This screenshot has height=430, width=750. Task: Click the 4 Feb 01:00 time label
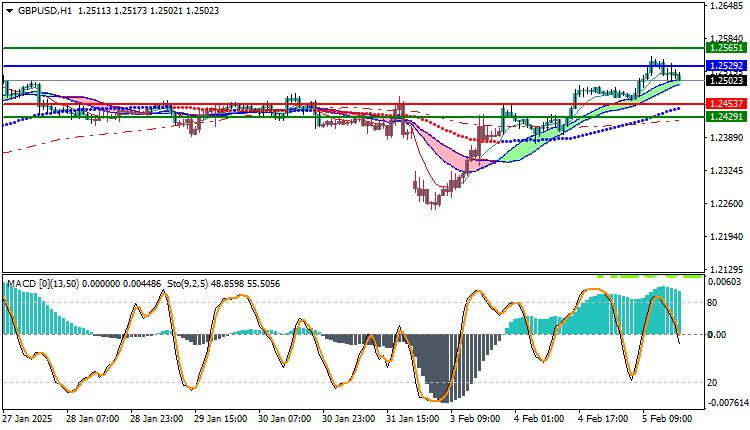[540, 419]
